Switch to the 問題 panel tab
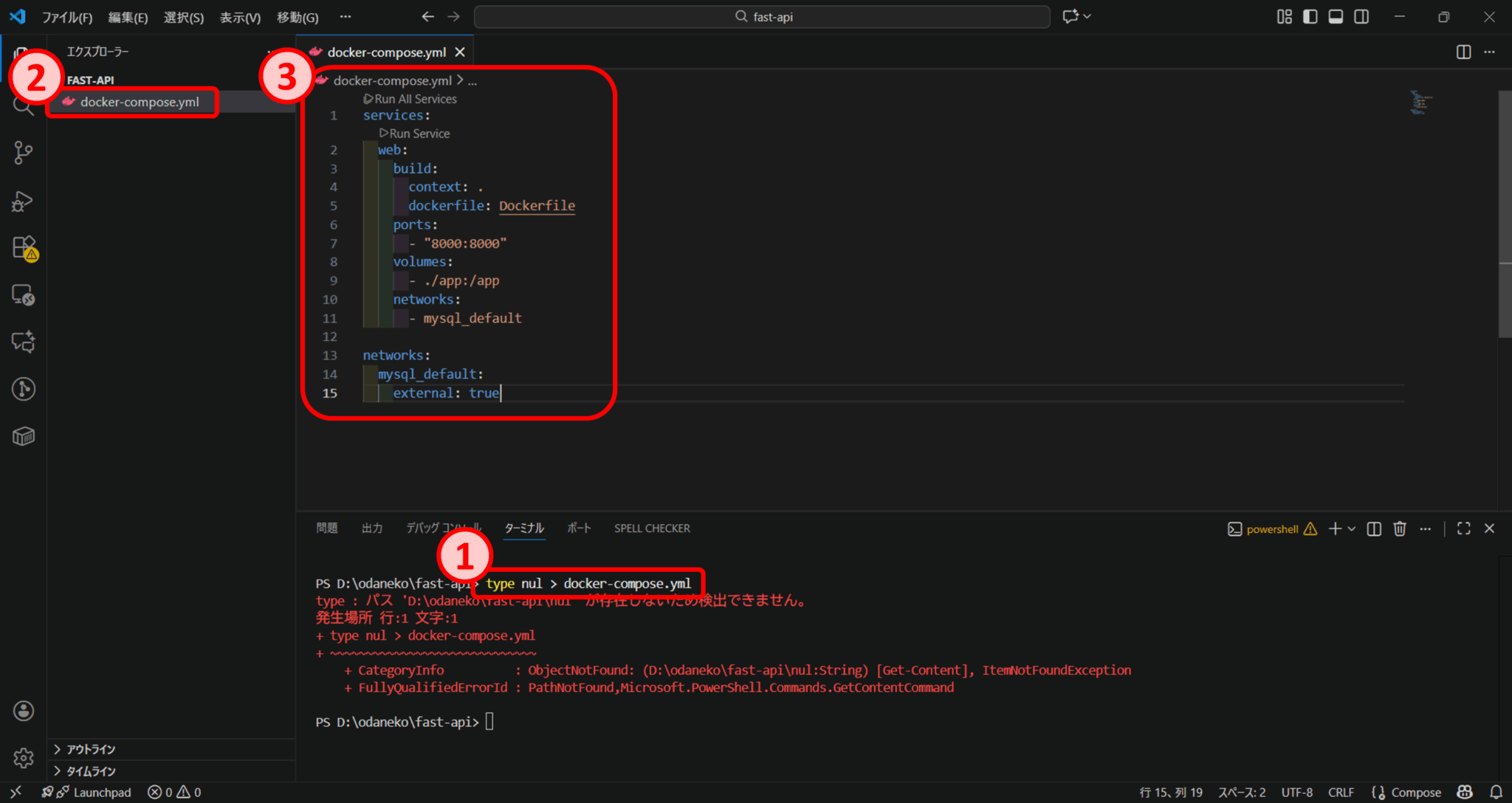Viewport: 1512px width, 803px height. [x=327, y=528]
